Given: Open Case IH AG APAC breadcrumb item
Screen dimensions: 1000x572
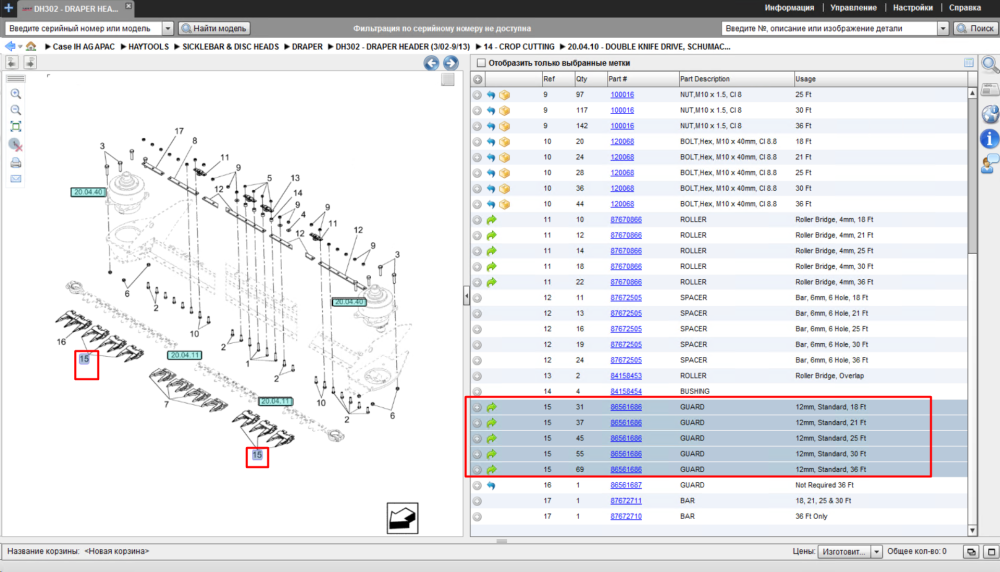Looking at the screenshot, I should coord(84,47).
